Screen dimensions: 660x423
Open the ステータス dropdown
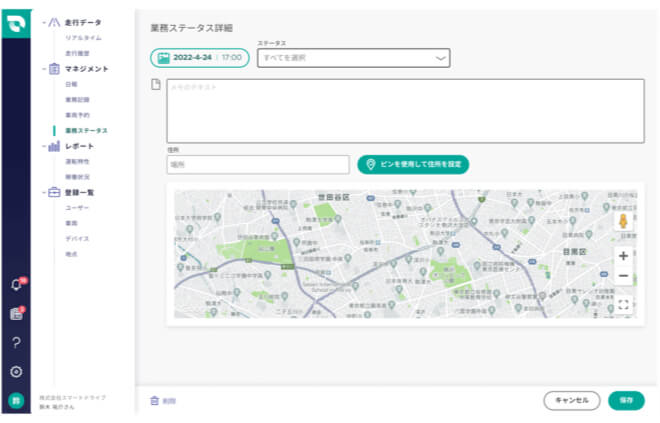(x=353, y=58)
